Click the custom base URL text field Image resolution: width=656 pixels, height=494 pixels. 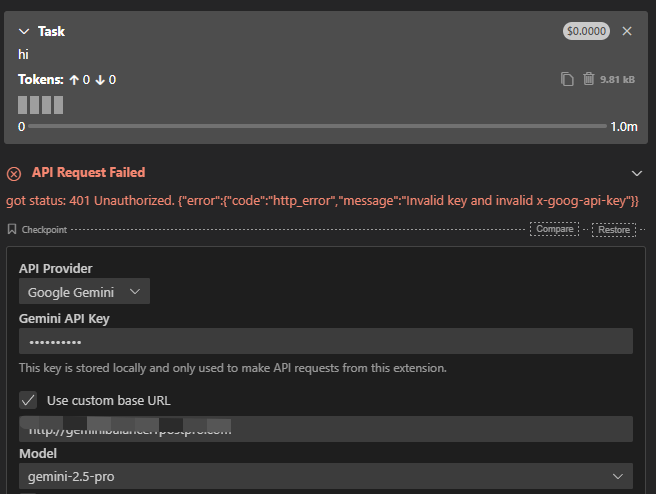click(x=326, y=429)
